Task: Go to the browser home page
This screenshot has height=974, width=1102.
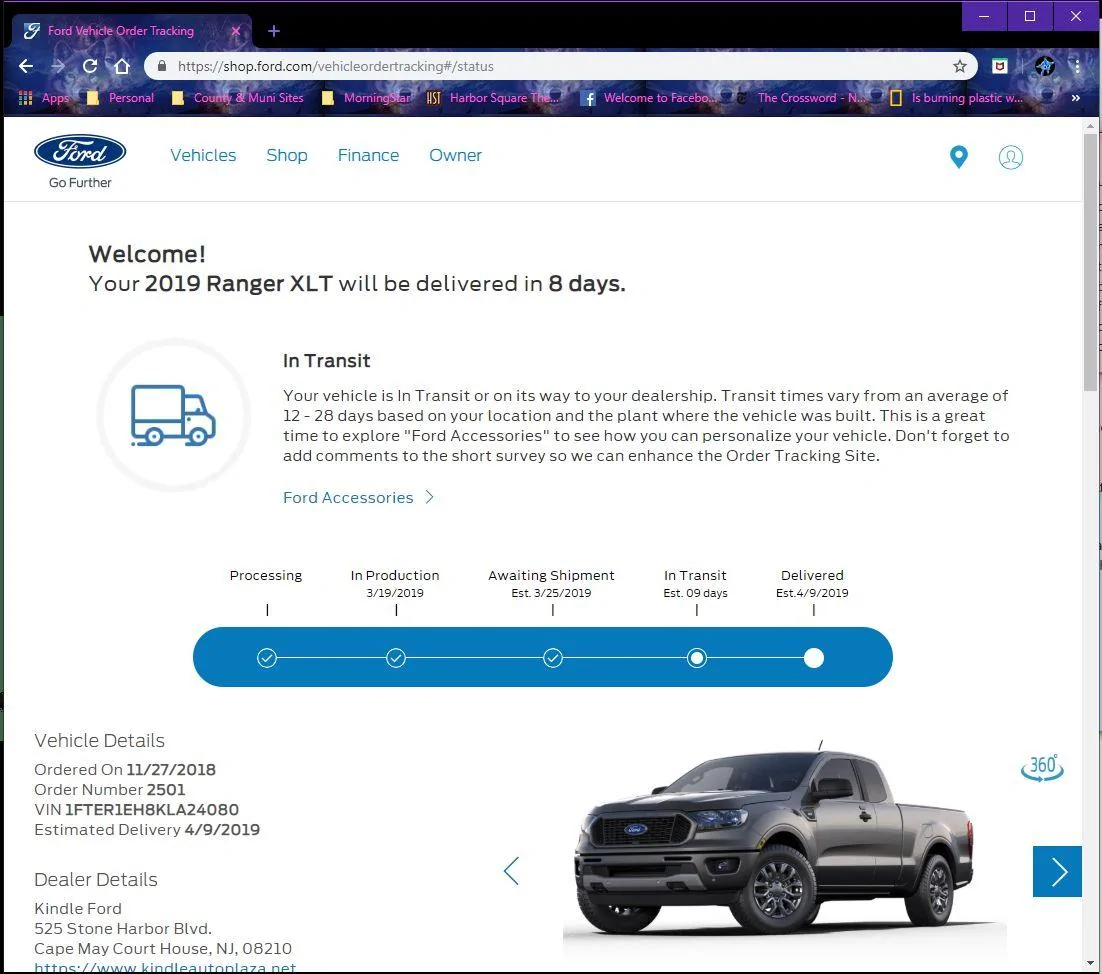Action: click(x=122, y=66)
